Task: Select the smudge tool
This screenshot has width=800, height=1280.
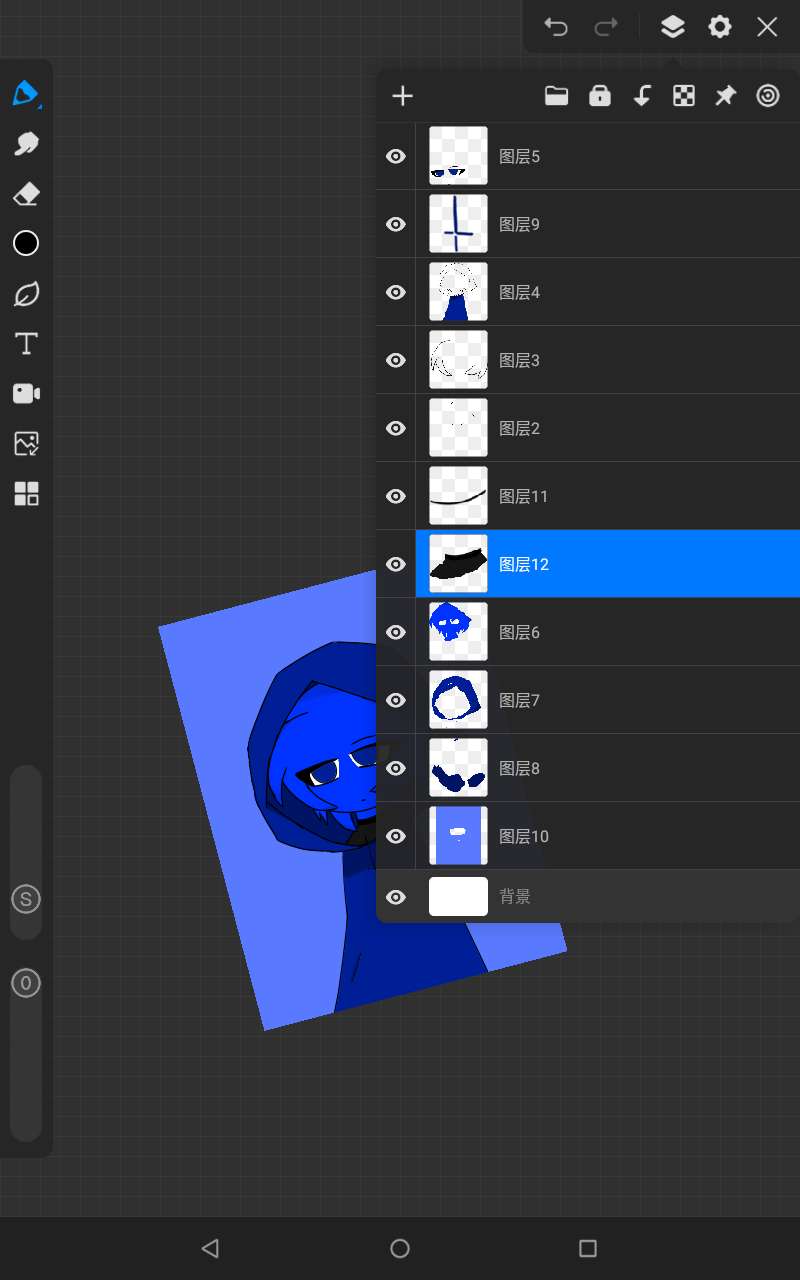Action: [26, 144]
